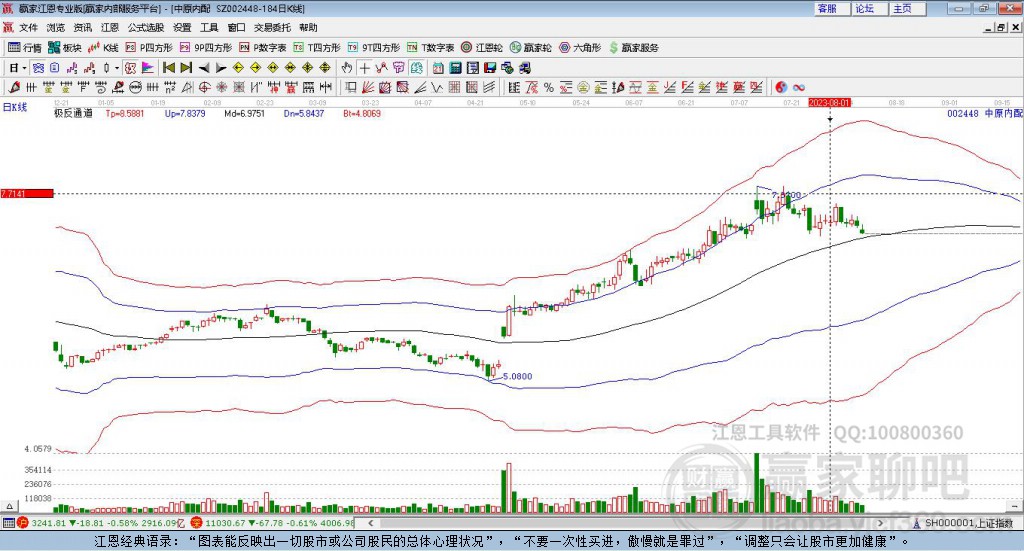Jump to first bar icon
This screenshot has height=551, width=1024.
168,68
